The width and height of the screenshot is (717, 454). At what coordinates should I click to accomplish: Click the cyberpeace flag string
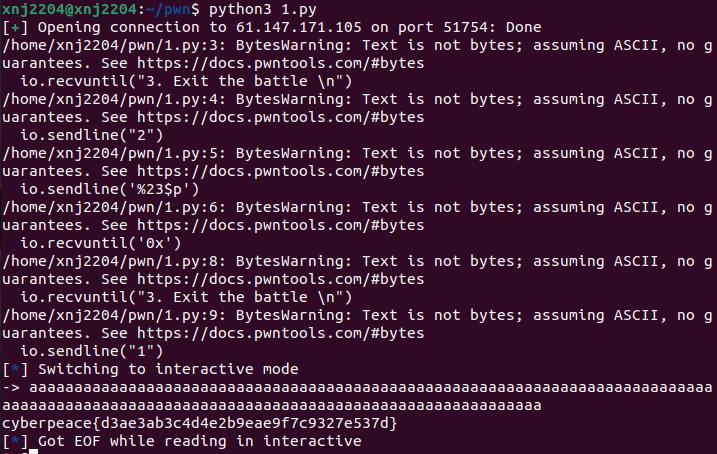click(x=200, y=423)
